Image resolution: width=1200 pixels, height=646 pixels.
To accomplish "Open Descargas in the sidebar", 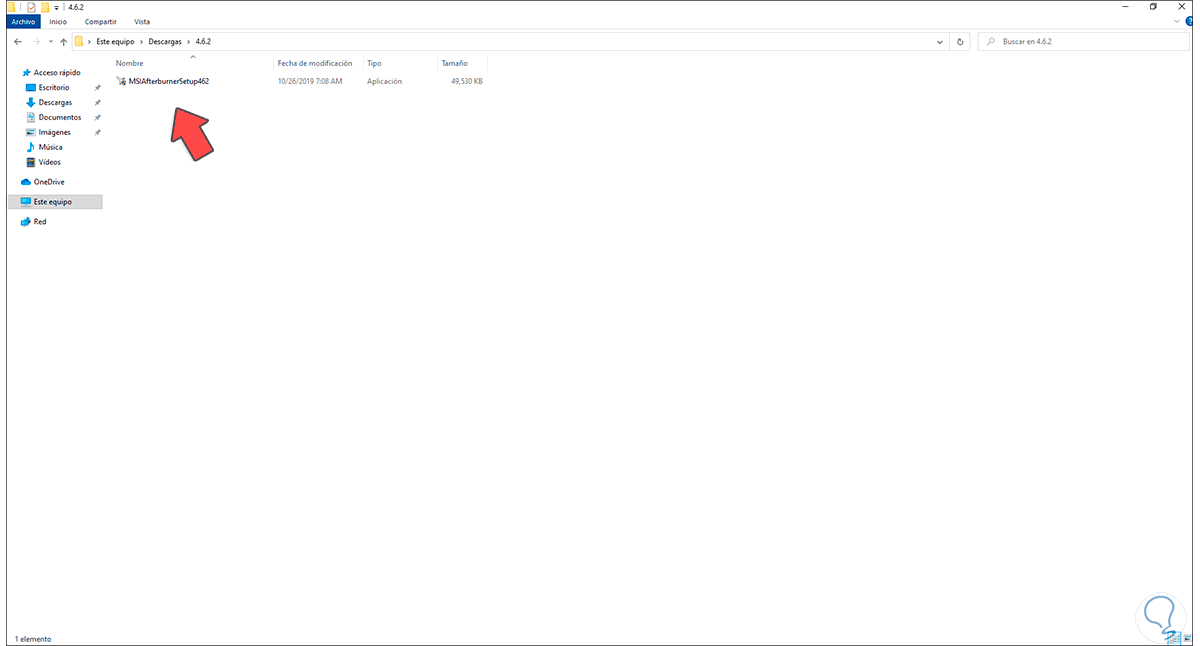I will click(55, 102).
